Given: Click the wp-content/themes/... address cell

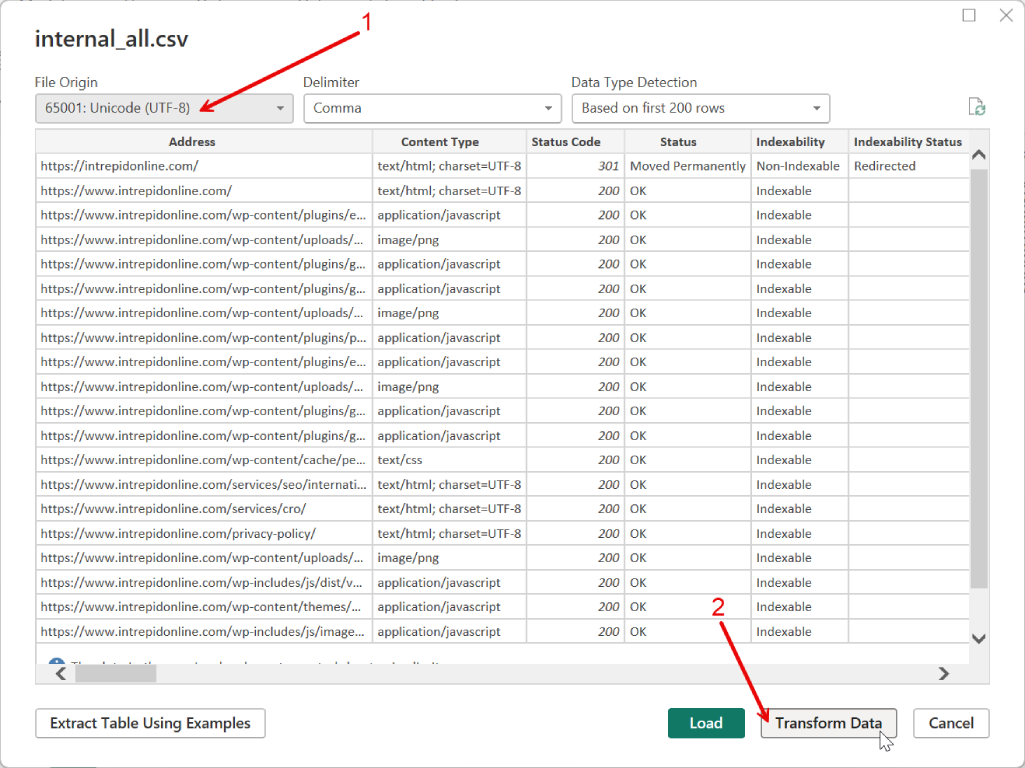Looking at the screenshot, I should click(204, 607).
